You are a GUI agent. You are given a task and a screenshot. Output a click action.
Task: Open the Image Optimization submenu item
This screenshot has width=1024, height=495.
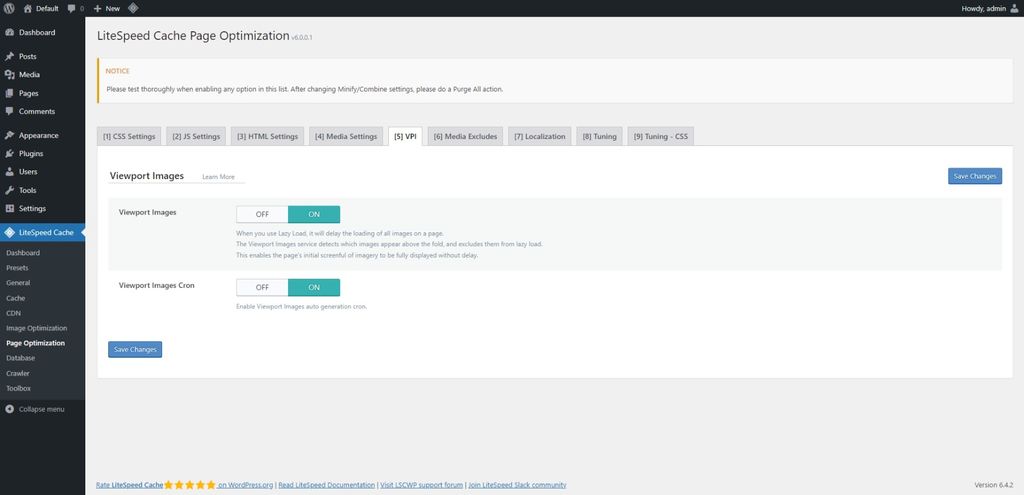(37, 328)
